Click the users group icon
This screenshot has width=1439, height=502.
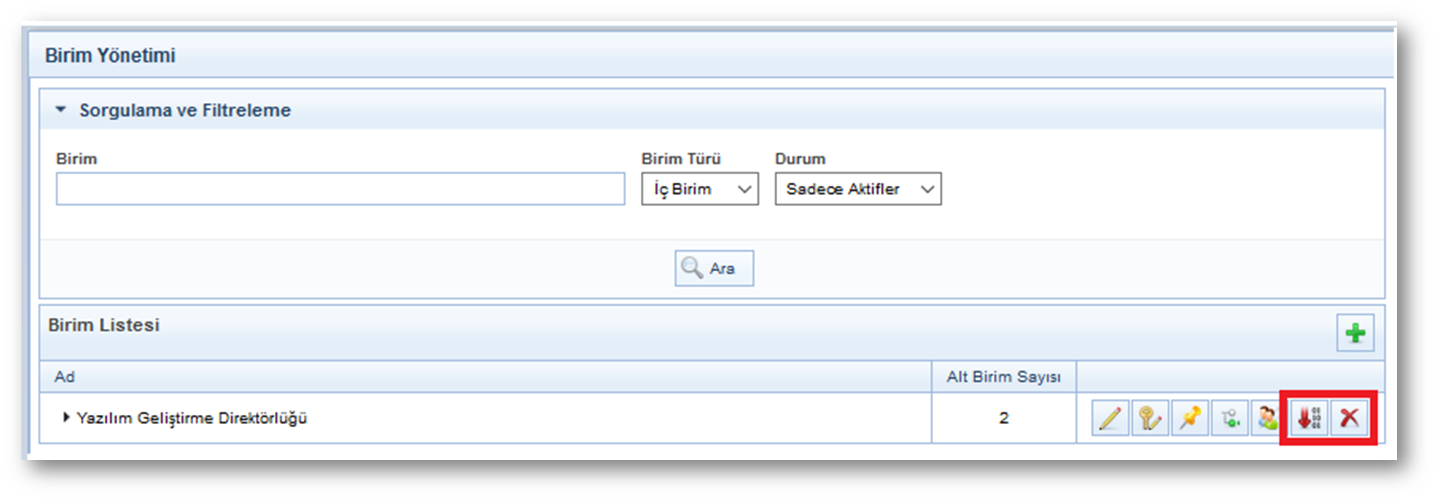pyautogui.click(x=1267, y=419)
